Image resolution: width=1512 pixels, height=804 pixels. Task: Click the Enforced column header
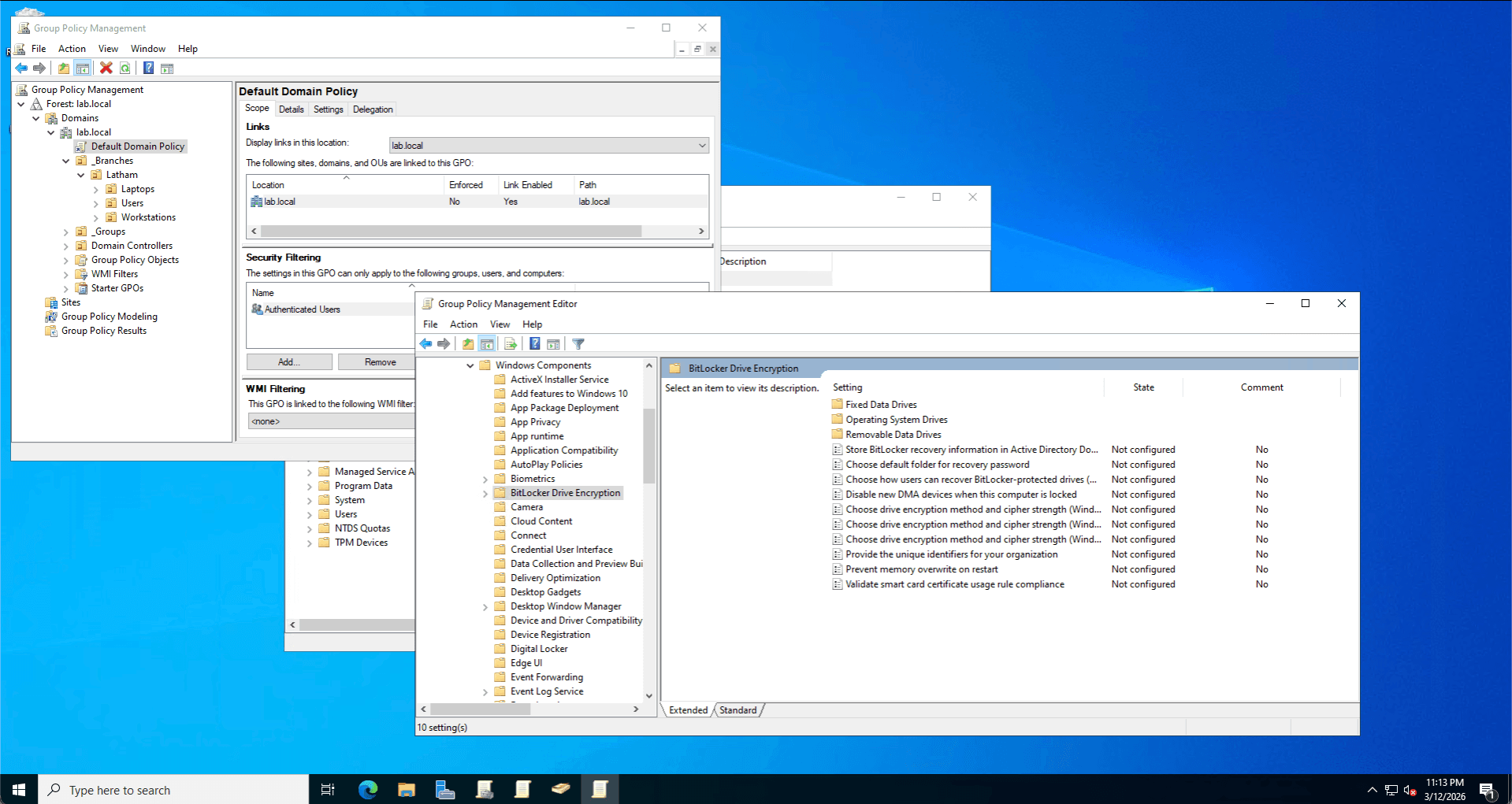point(471,185)
